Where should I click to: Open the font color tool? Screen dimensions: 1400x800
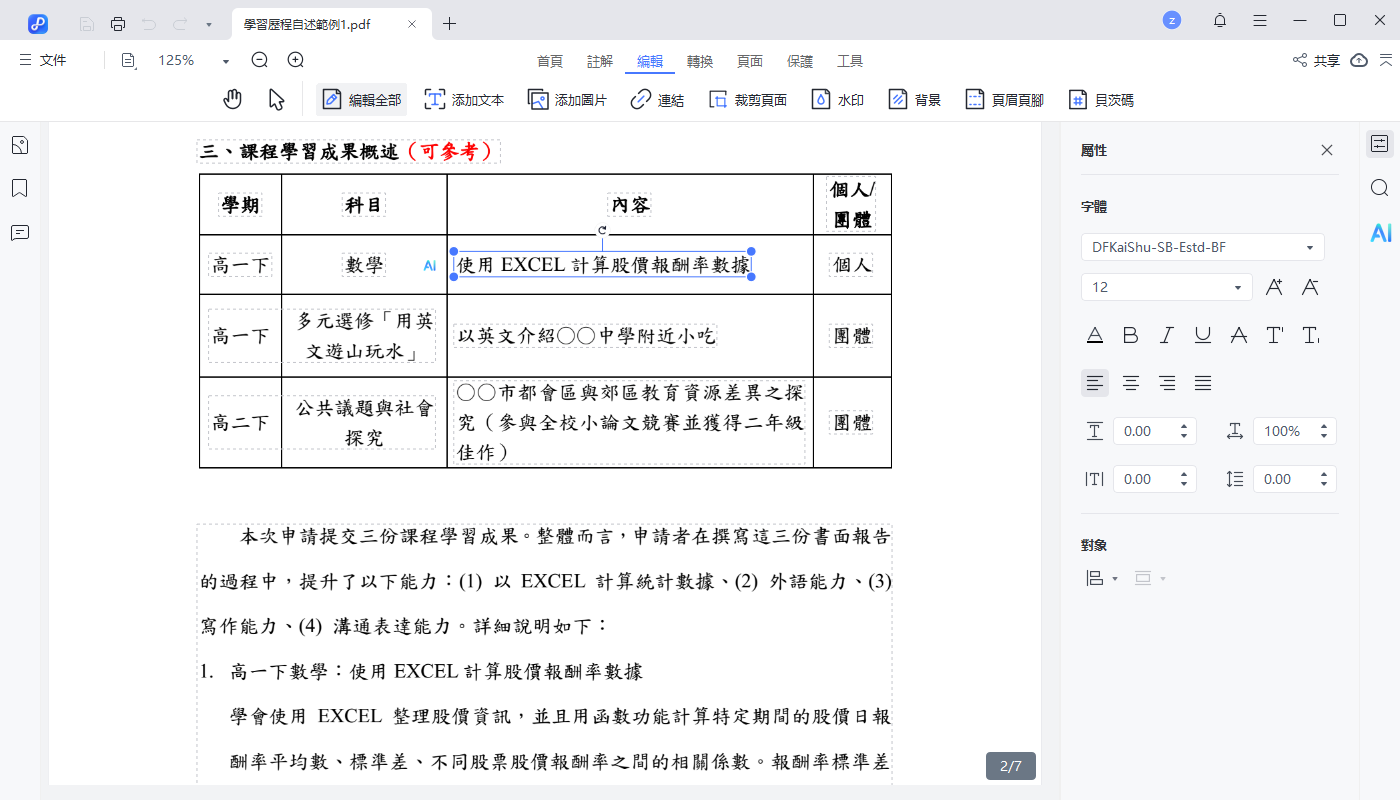(x=1095, y=335)
